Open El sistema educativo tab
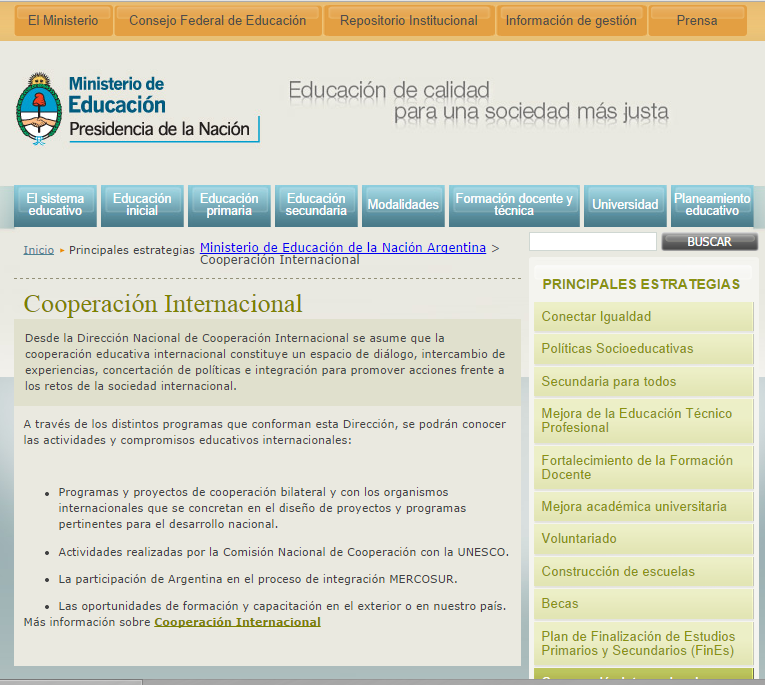Screen dimensions: 765x685 click(55, 205)
